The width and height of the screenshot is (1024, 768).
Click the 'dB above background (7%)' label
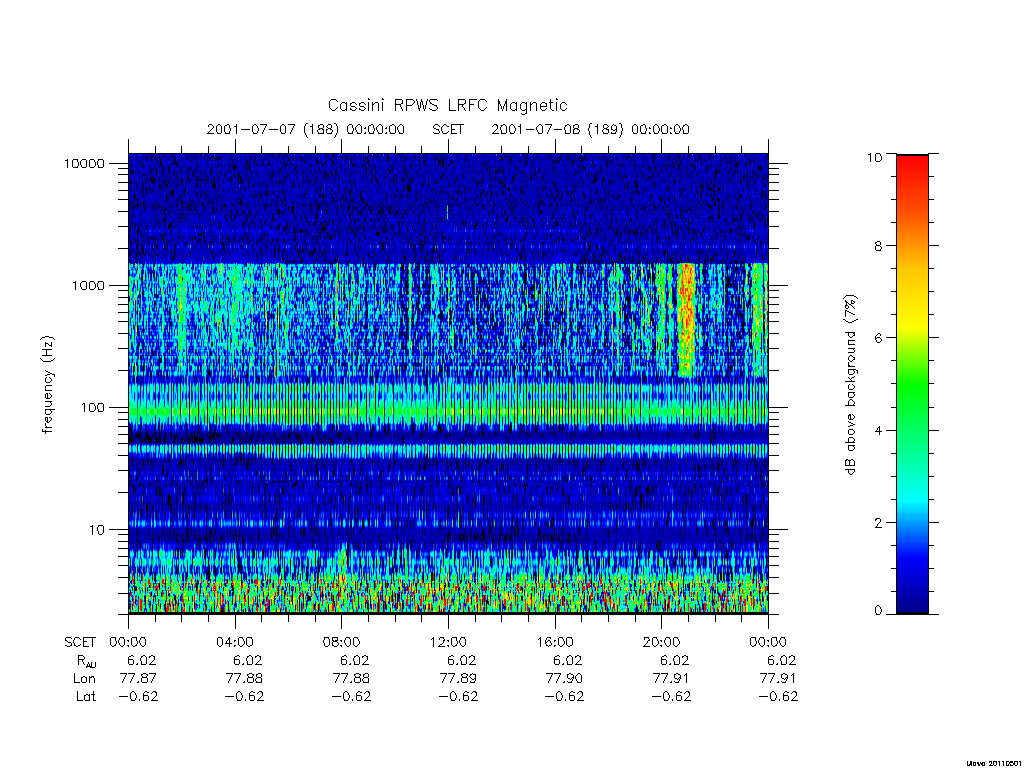point(849,385)
